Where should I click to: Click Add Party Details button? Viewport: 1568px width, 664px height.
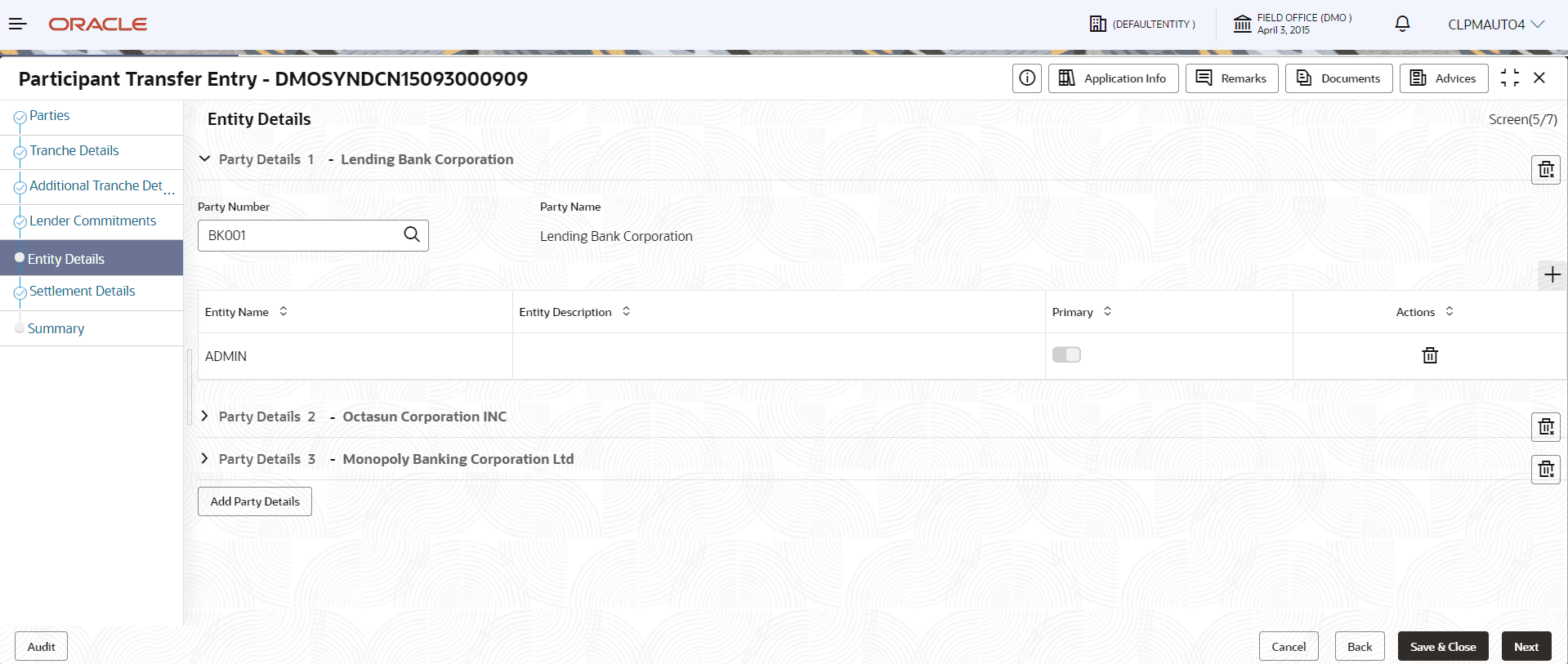pos(255,501)
